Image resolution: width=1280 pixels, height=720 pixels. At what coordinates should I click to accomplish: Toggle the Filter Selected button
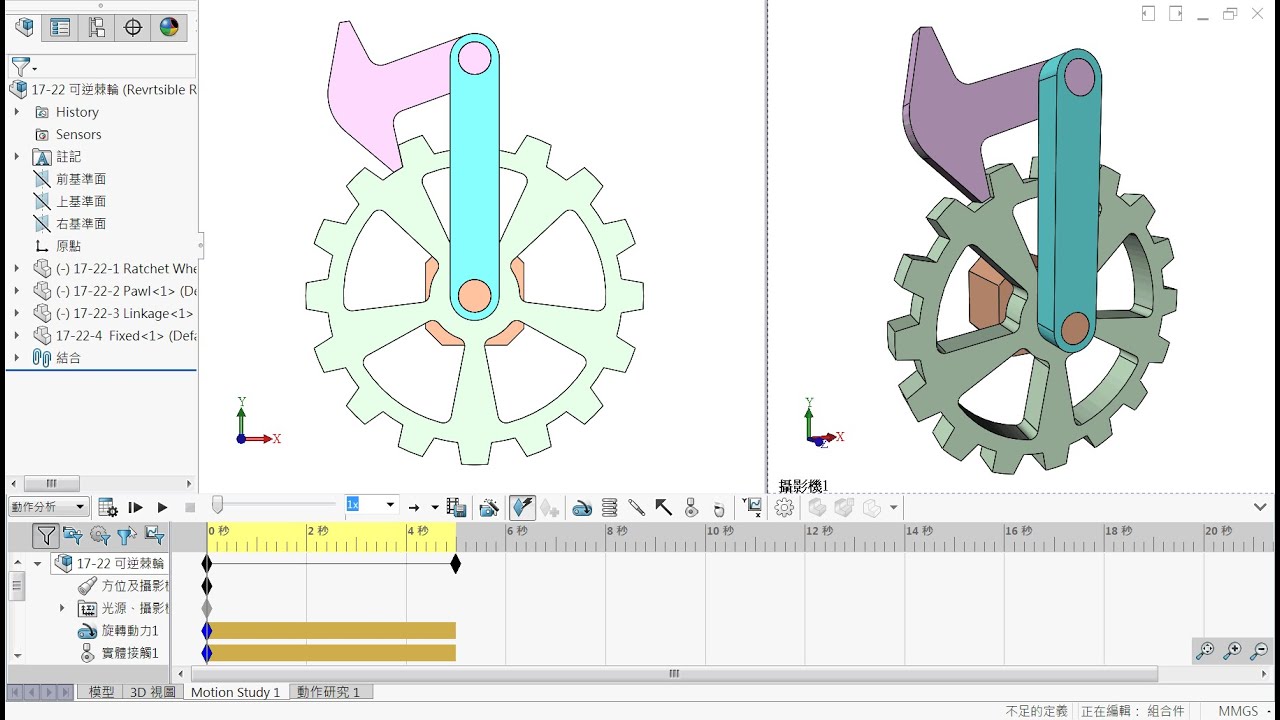coord(126,535)
